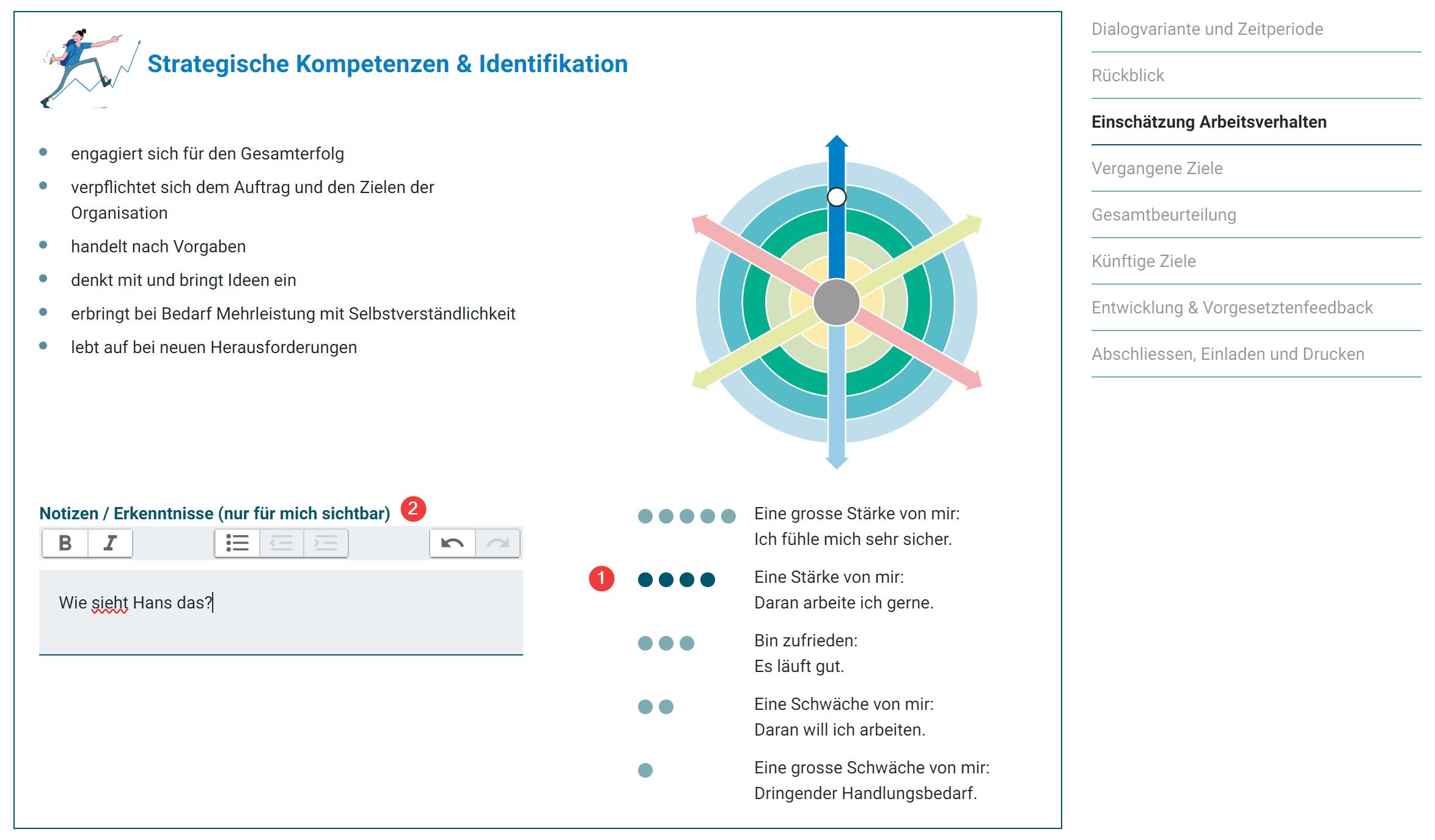Toggle italic formatting in notes editor
The image size is (1435, 840).
(x=110, y=542)
